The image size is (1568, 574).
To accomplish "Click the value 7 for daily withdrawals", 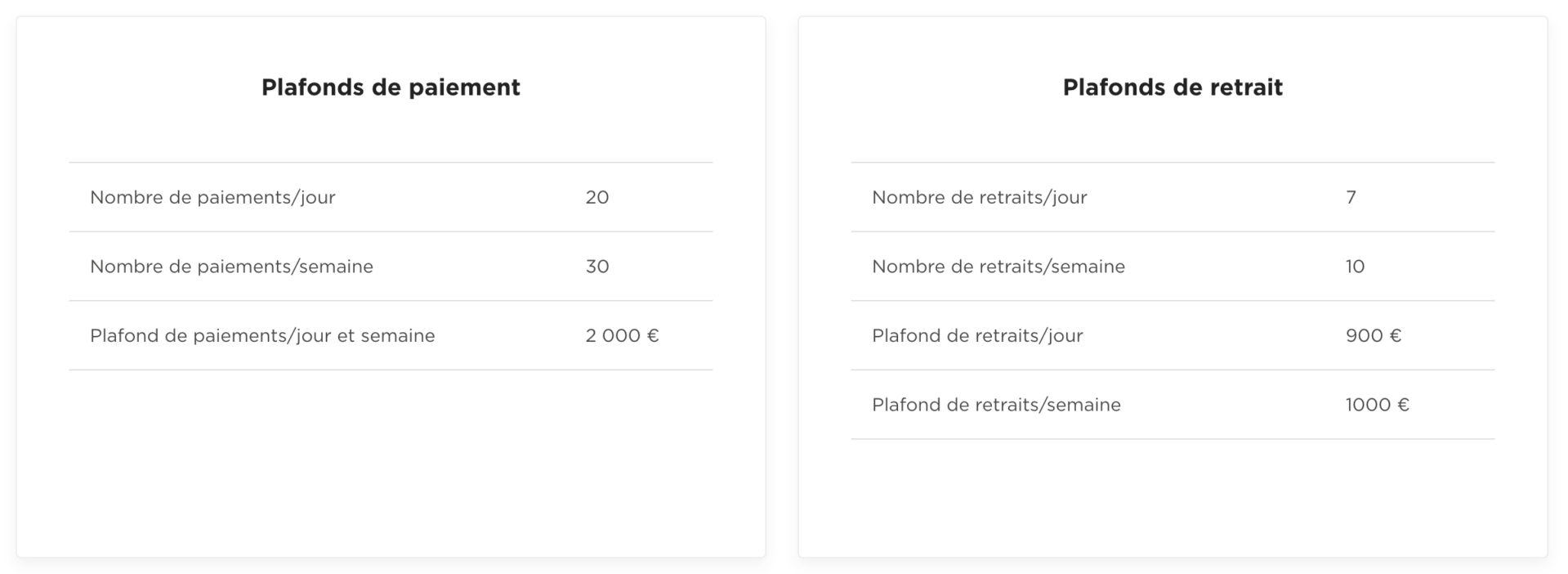I will (x=1351, y=197).
